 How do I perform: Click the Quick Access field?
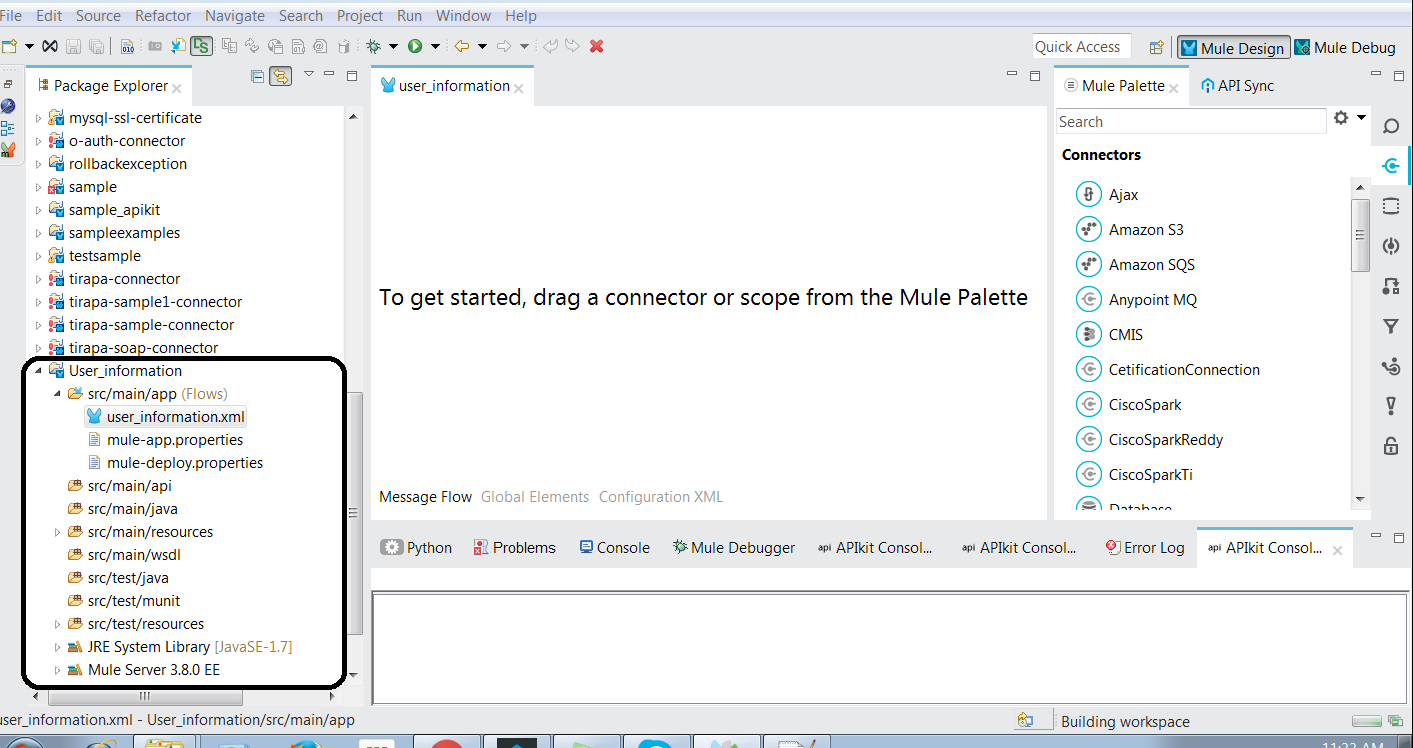(x=1082, y=47)
